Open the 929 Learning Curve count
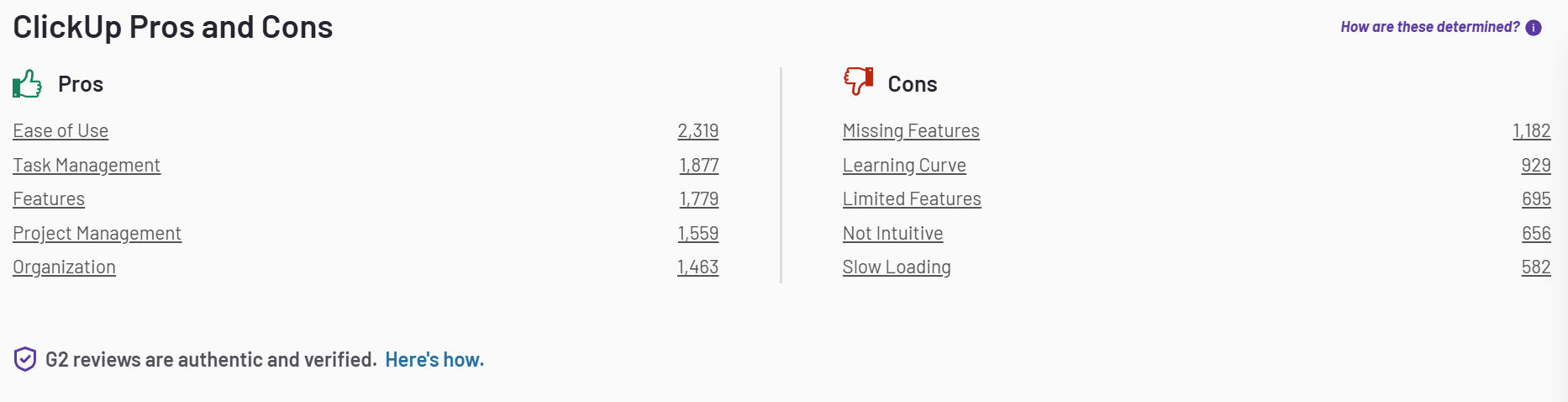The height and width of the screenshot is (402, 1568). point(1536,166)
